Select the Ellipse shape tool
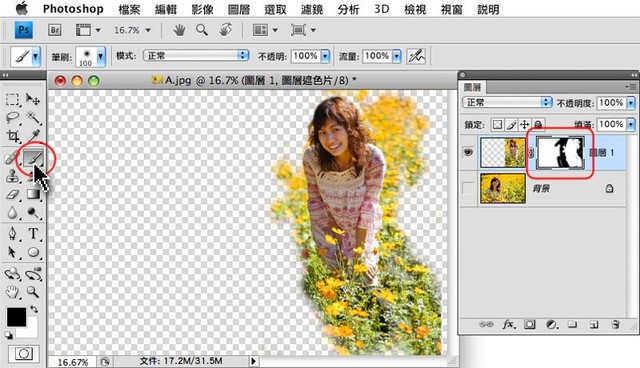This screenshot has height=368, width=640. 33,252
